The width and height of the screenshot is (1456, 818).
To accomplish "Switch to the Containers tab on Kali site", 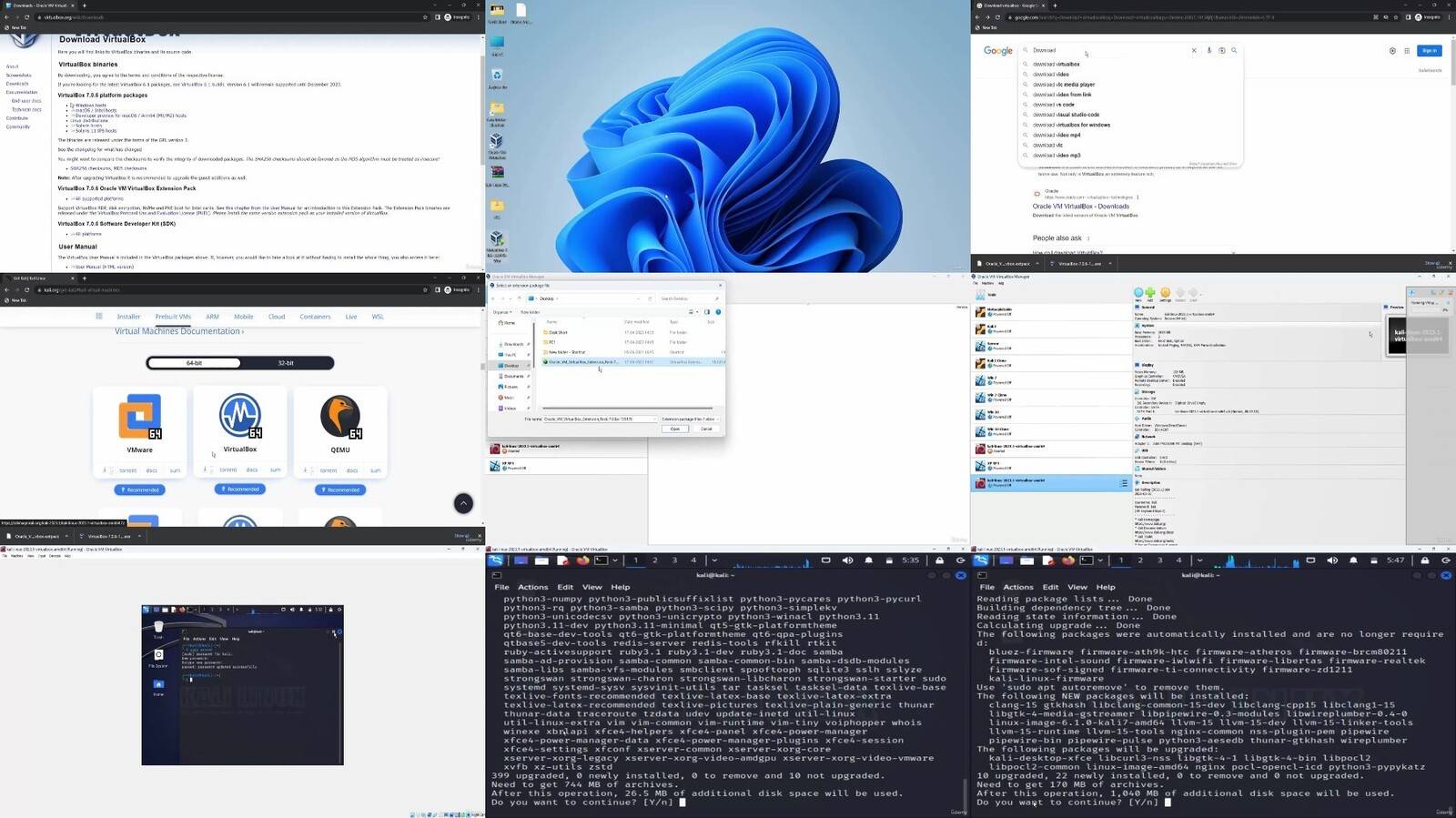I will [x=315, y=317].
